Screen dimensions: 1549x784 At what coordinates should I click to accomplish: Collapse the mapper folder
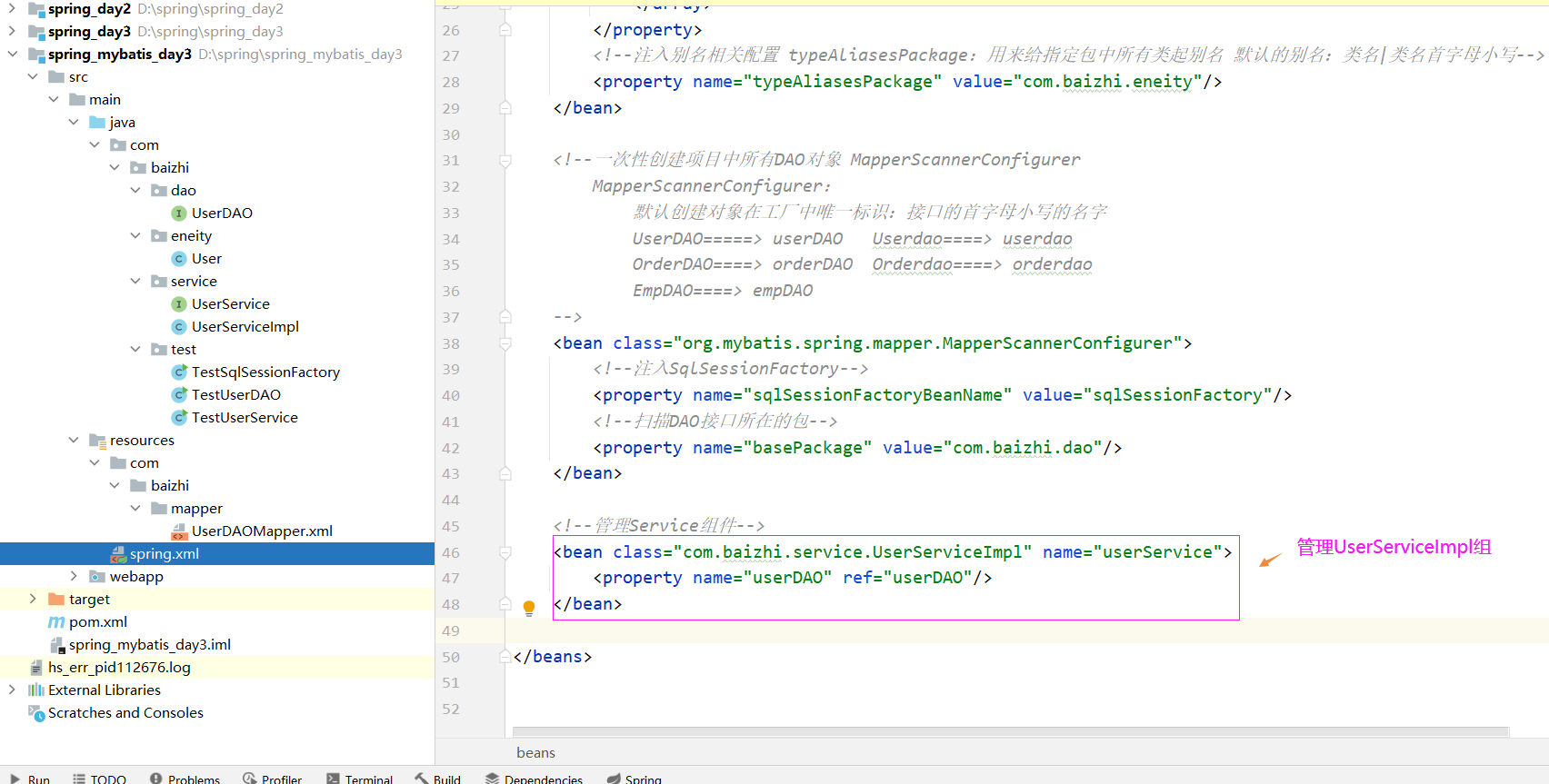click(135, 509)
